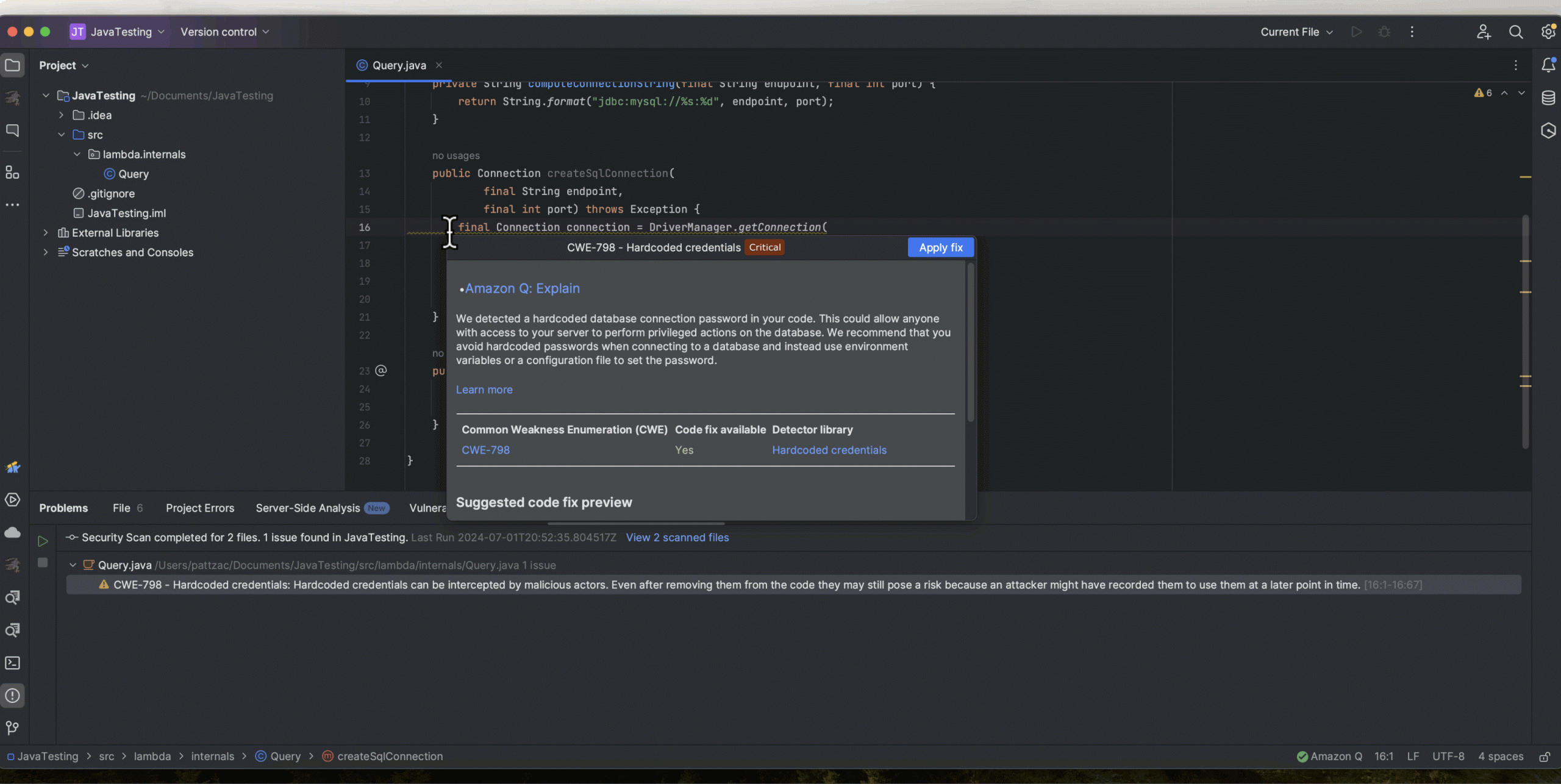Image resolution: width=1561 pixels, height=784 pixels.
Task: Show notifications via the bell icon
Action: (x=1549, y=65)
